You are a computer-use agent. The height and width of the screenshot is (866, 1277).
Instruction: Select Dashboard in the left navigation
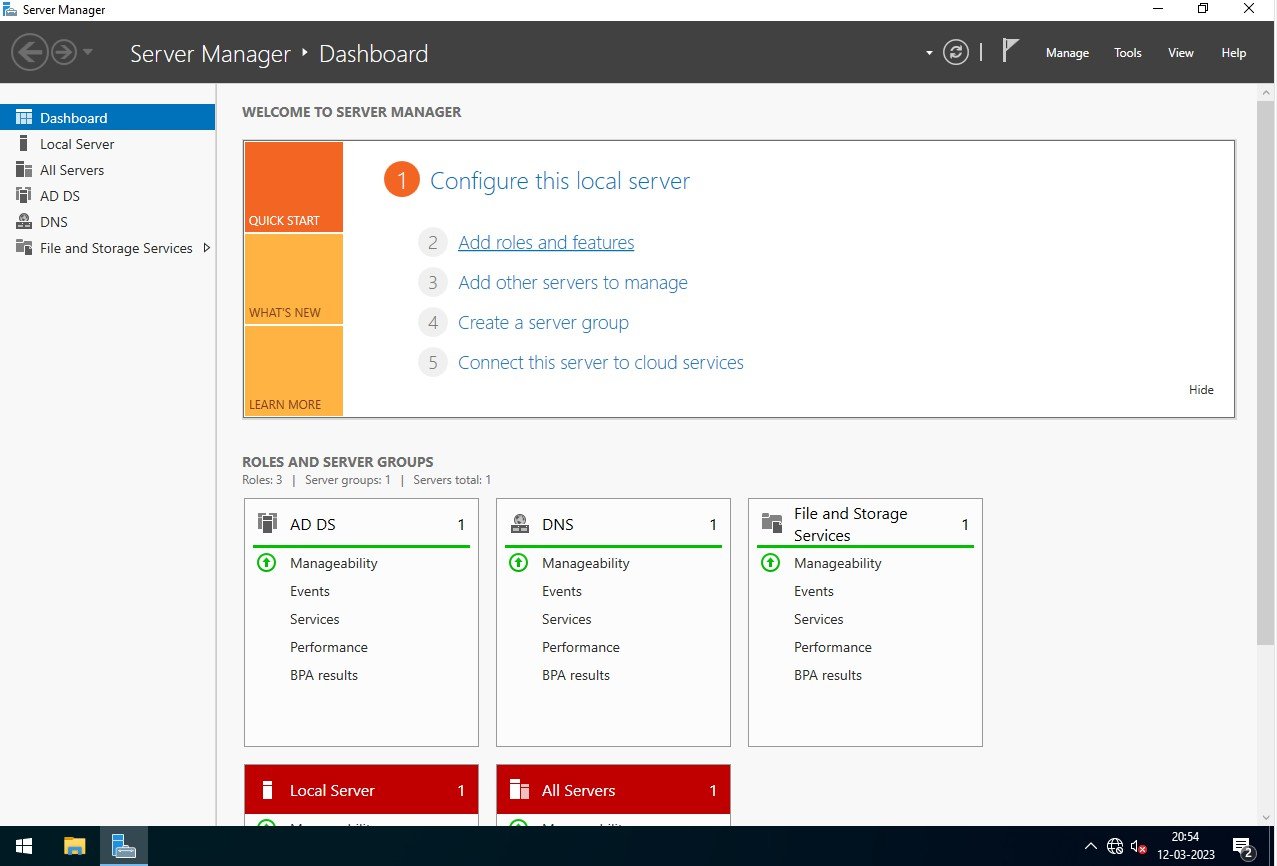click(107, 117)
